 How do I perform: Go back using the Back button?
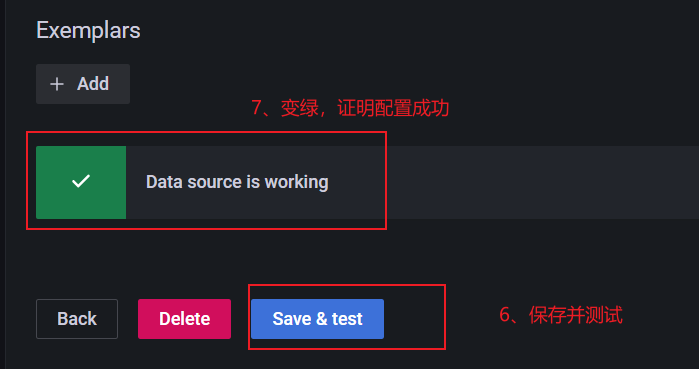click(x=77, y=319)
